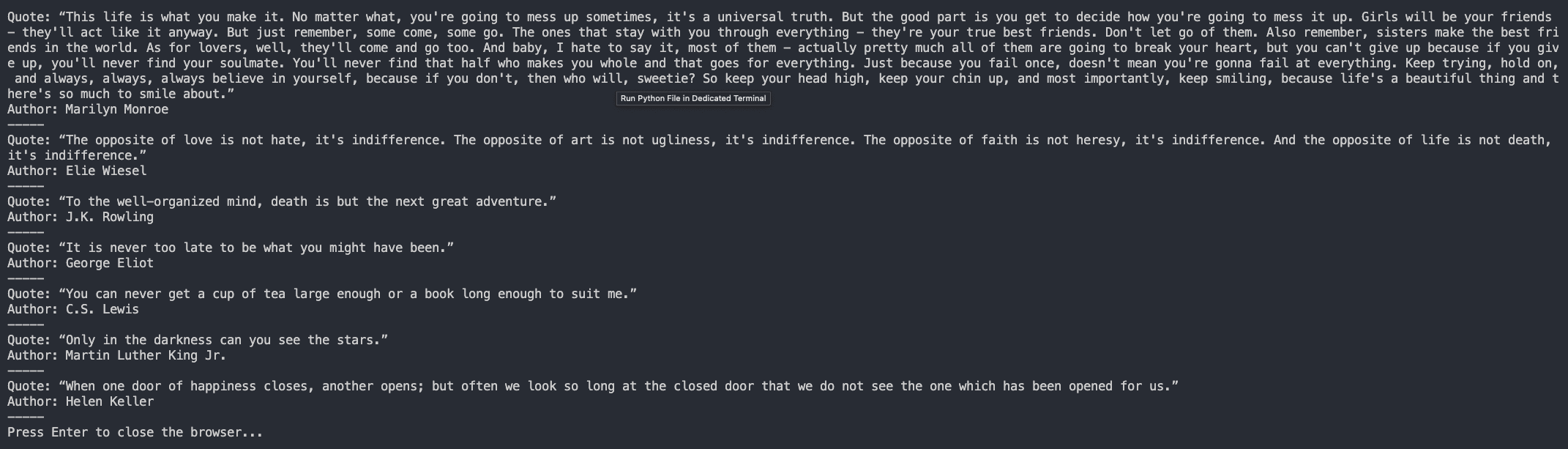Viewport: 1568px width, 449px height.
Task: Select the 'Author: Elie Wiesel' text
Action: tap(77, 171)
